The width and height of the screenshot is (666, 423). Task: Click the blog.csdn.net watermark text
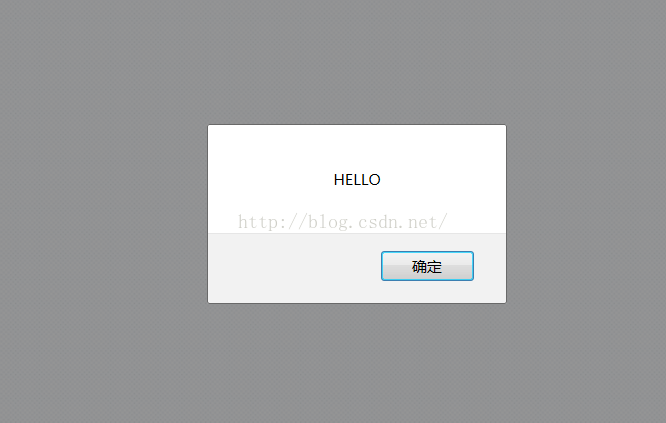(x=342, y=222)
